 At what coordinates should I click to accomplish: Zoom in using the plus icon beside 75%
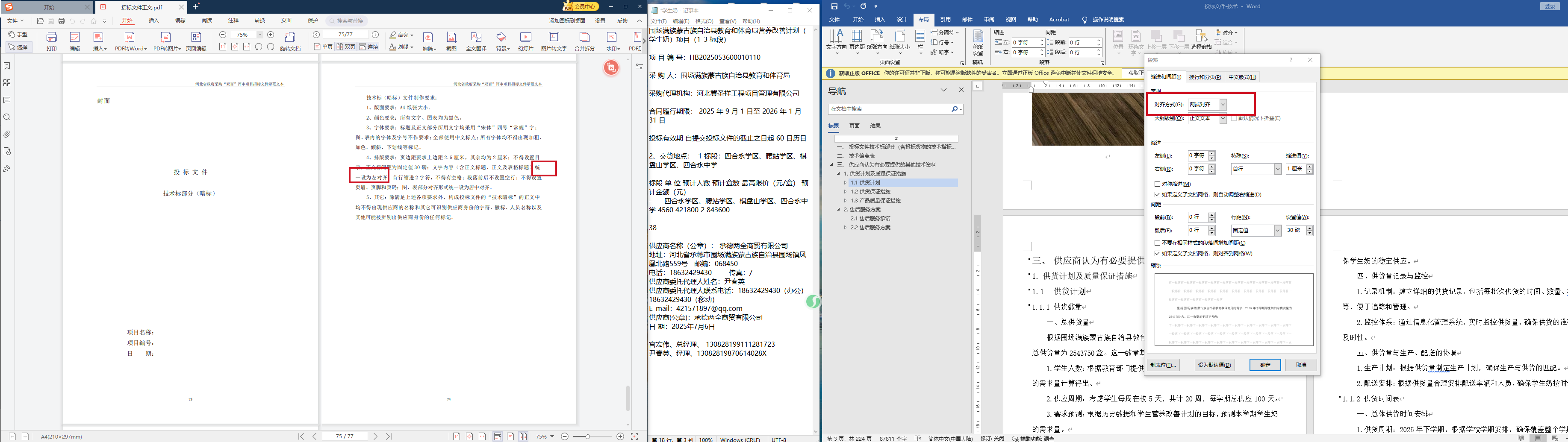(271, 35)
